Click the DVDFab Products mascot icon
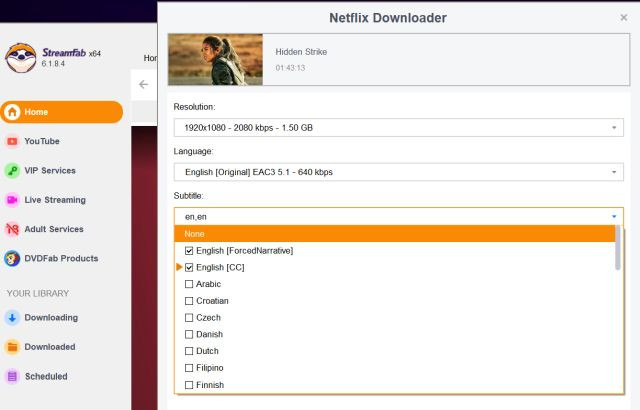640x410 pixels. (12, 259)
